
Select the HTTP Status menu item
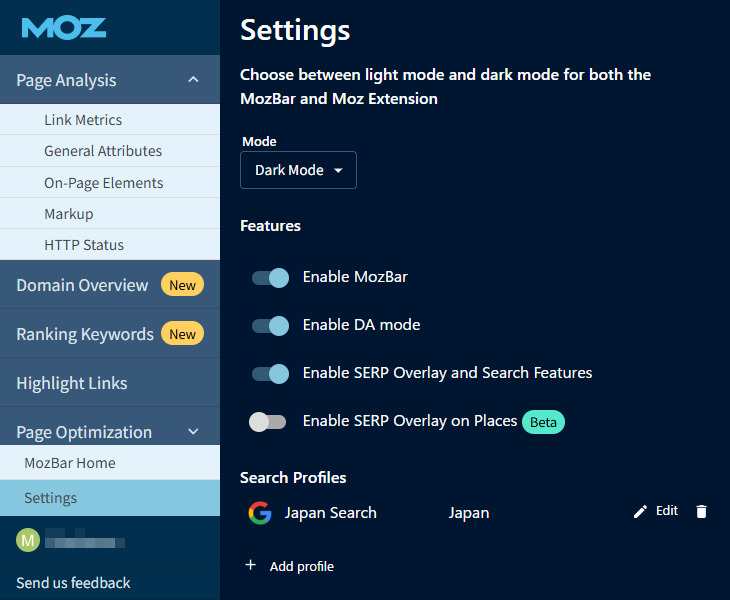pos(84,245)
